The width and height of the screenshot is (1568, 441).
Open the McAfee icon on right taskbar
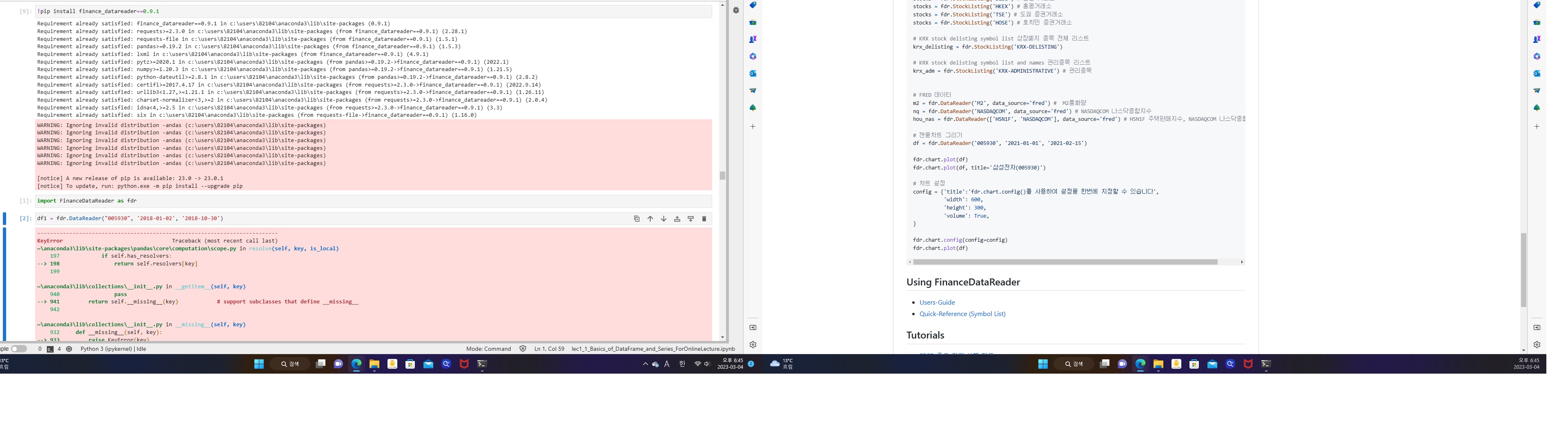[x=1248, y=364]
